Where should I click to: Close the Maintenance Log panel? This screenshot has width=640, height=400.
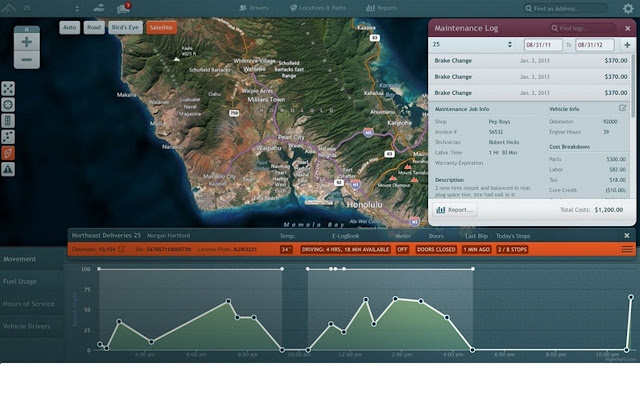click(626, 28)
